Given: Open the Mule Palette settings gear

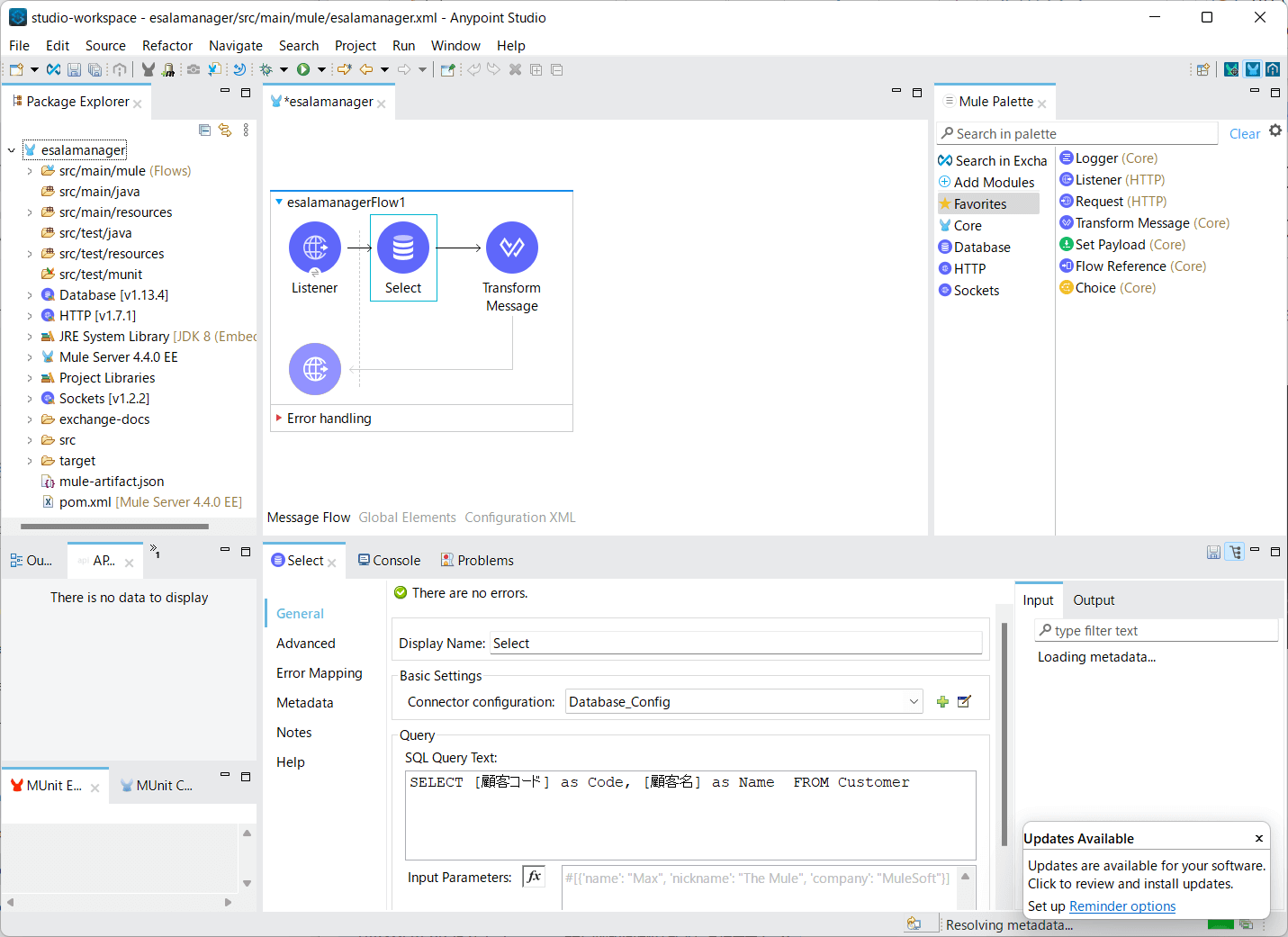Looking at the screenshot, I should [x=1275, y=131].
